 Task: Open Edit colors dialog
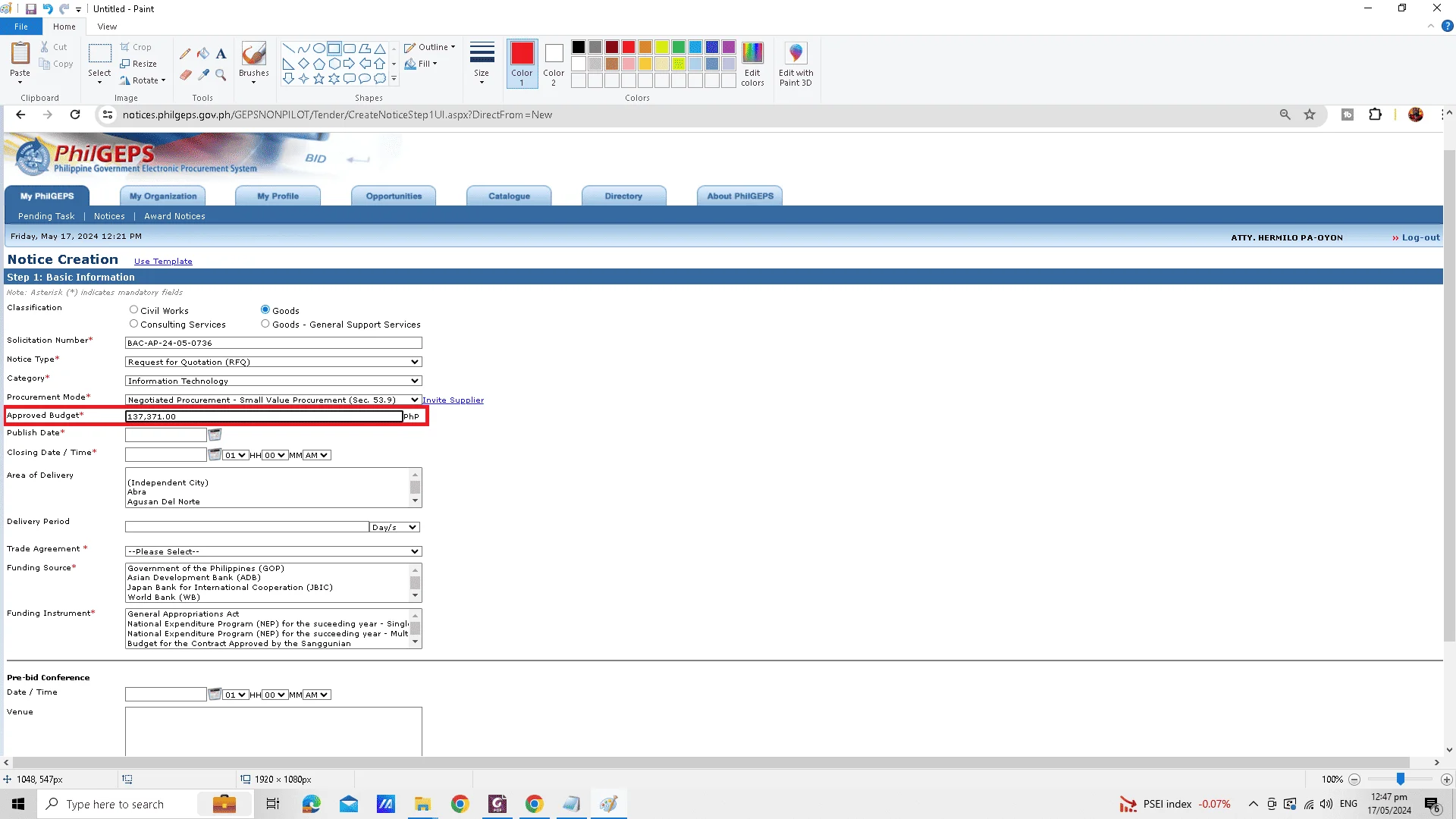[x=752, y=64]
